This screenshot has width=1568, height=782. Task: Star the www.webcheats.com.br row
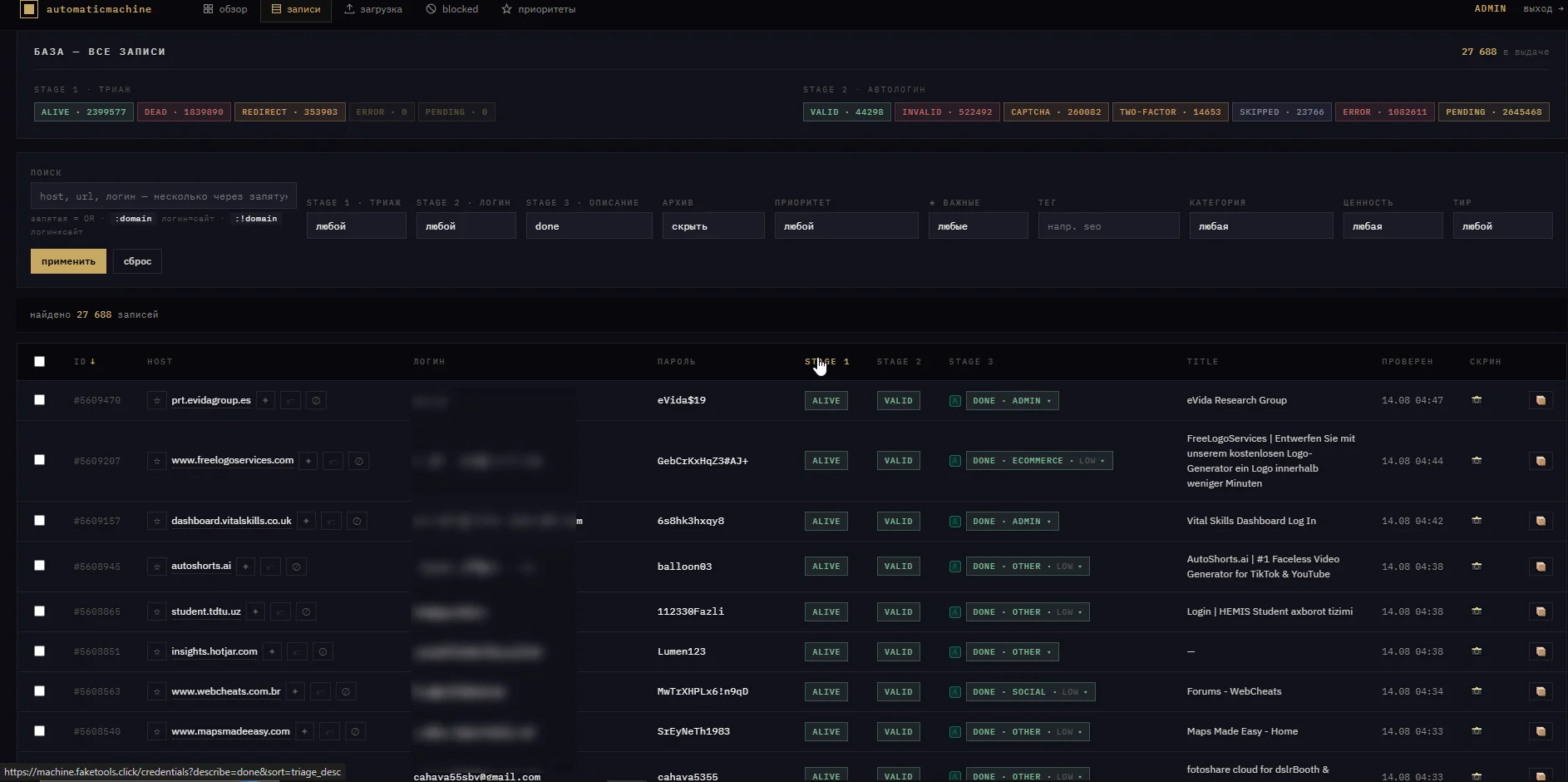point(157,692)
